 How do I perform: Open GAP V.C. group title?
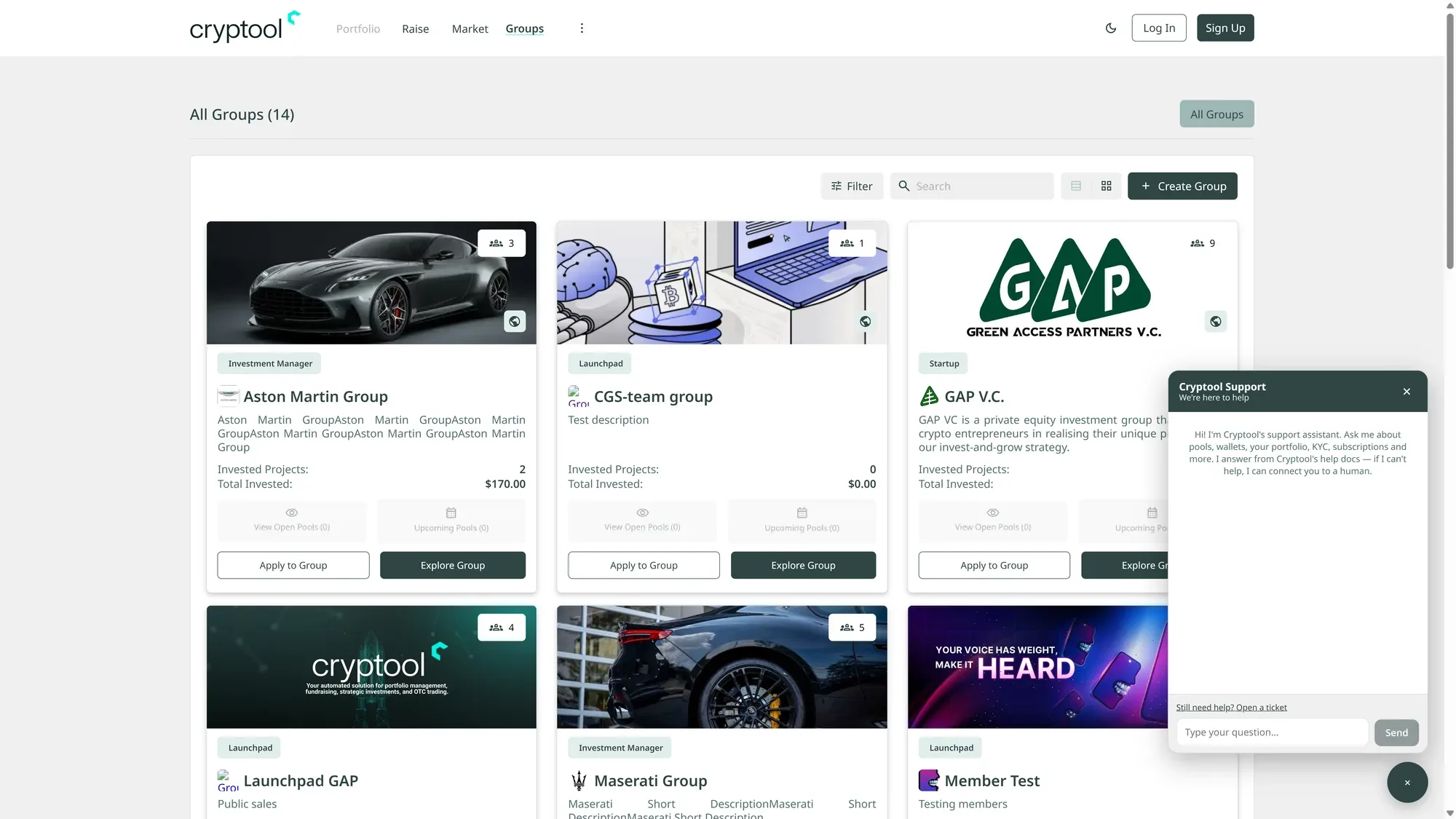974,397
